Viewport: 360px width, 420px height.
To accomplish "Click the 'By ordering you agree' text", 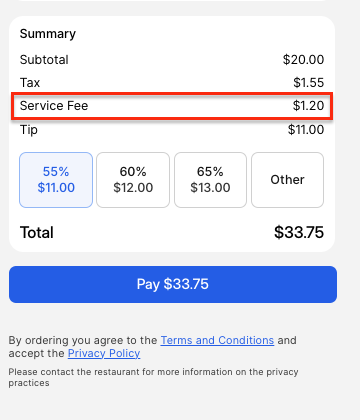I will [83, 340].
